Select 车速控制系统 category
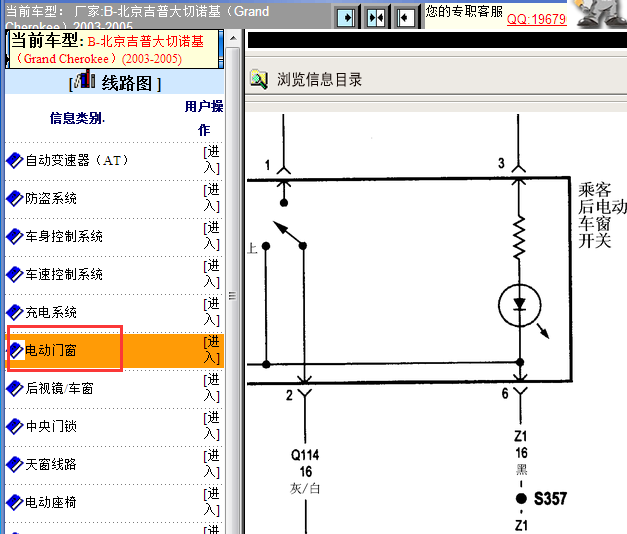 (64, 274)
